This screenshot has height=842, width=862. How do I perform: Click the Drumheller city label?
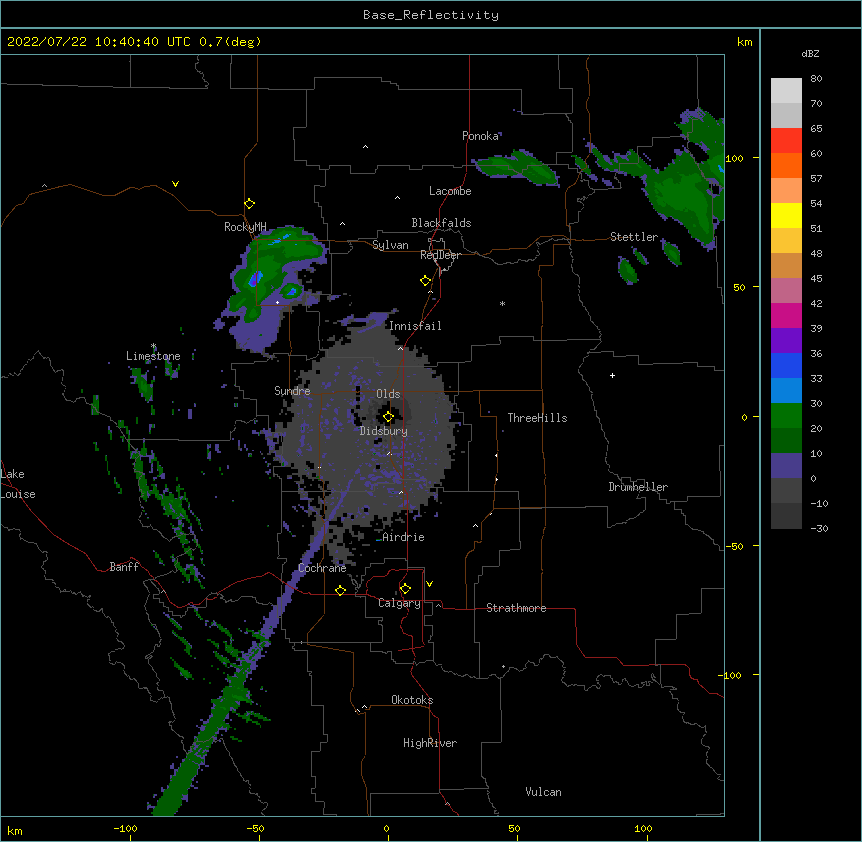click(638, 487)
